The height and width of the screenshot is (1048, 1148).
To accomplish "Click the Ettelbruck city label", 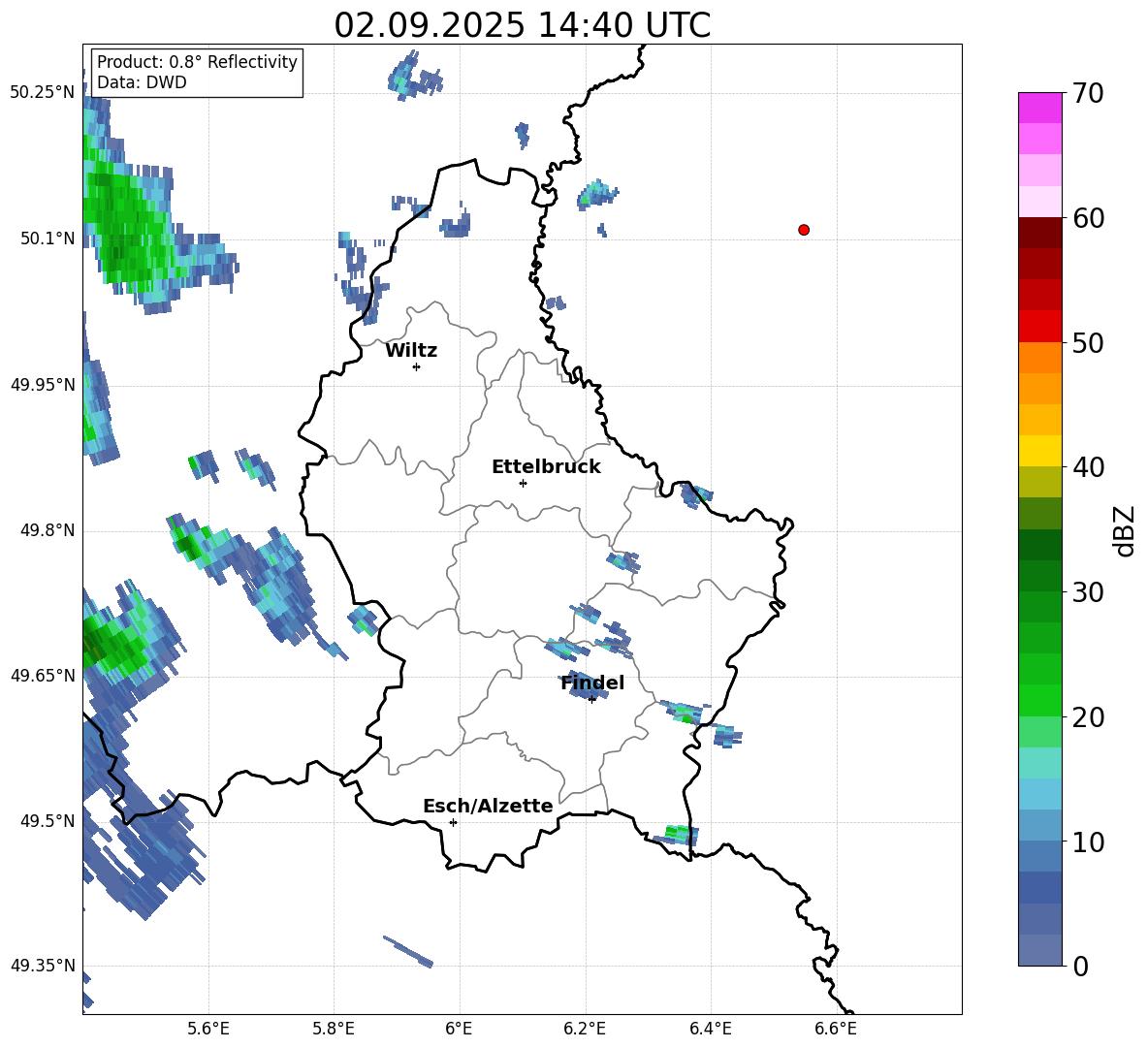I will click(546, 467).
